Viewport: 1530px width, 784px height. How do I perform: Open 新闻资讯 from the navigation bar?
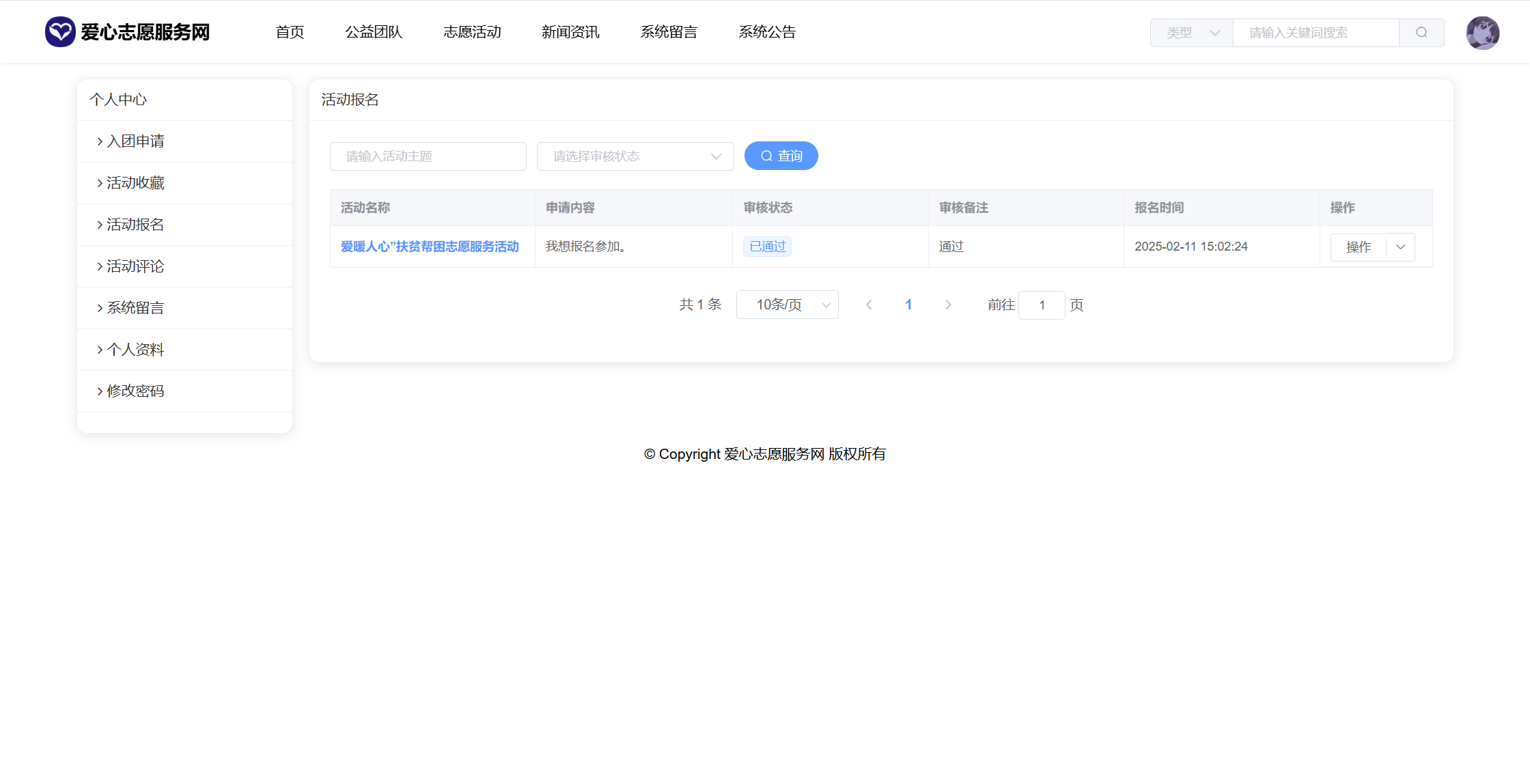pyautogui.click(x=570, y=32)
